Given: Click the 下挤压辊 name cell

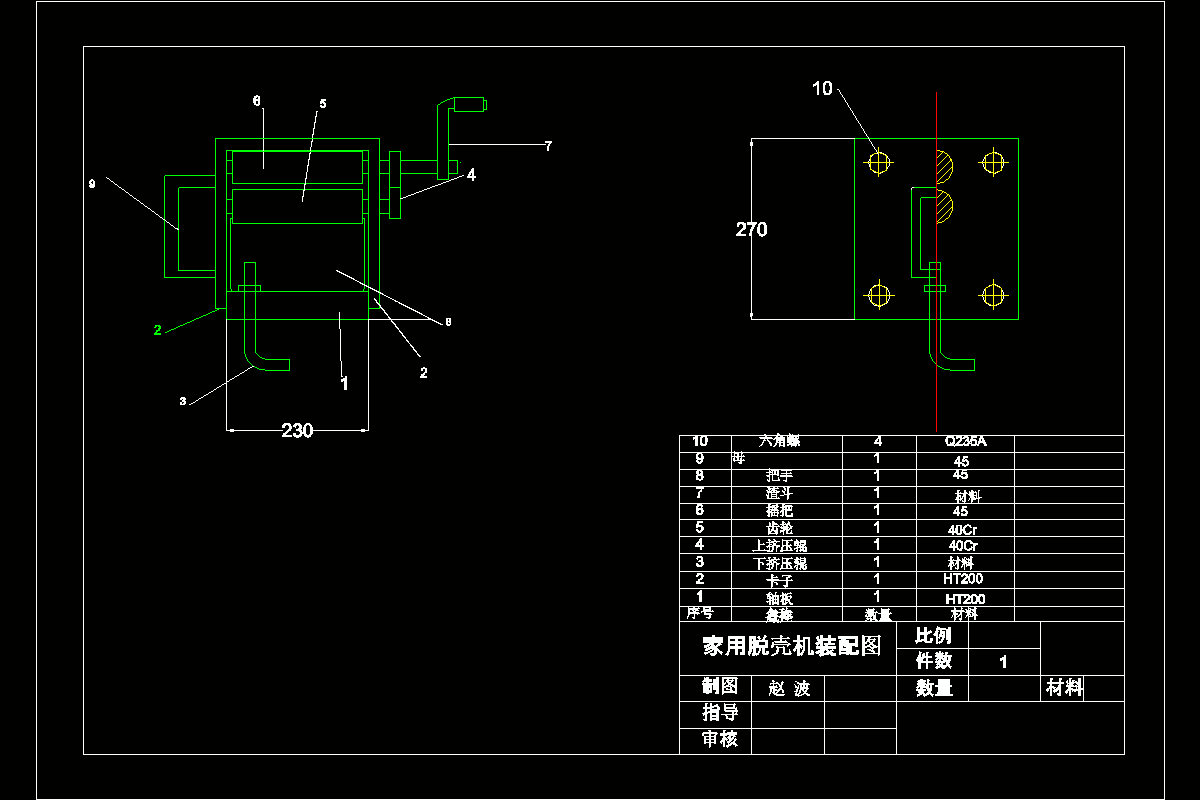Looking at the screenshot, I should click(780, 563).
